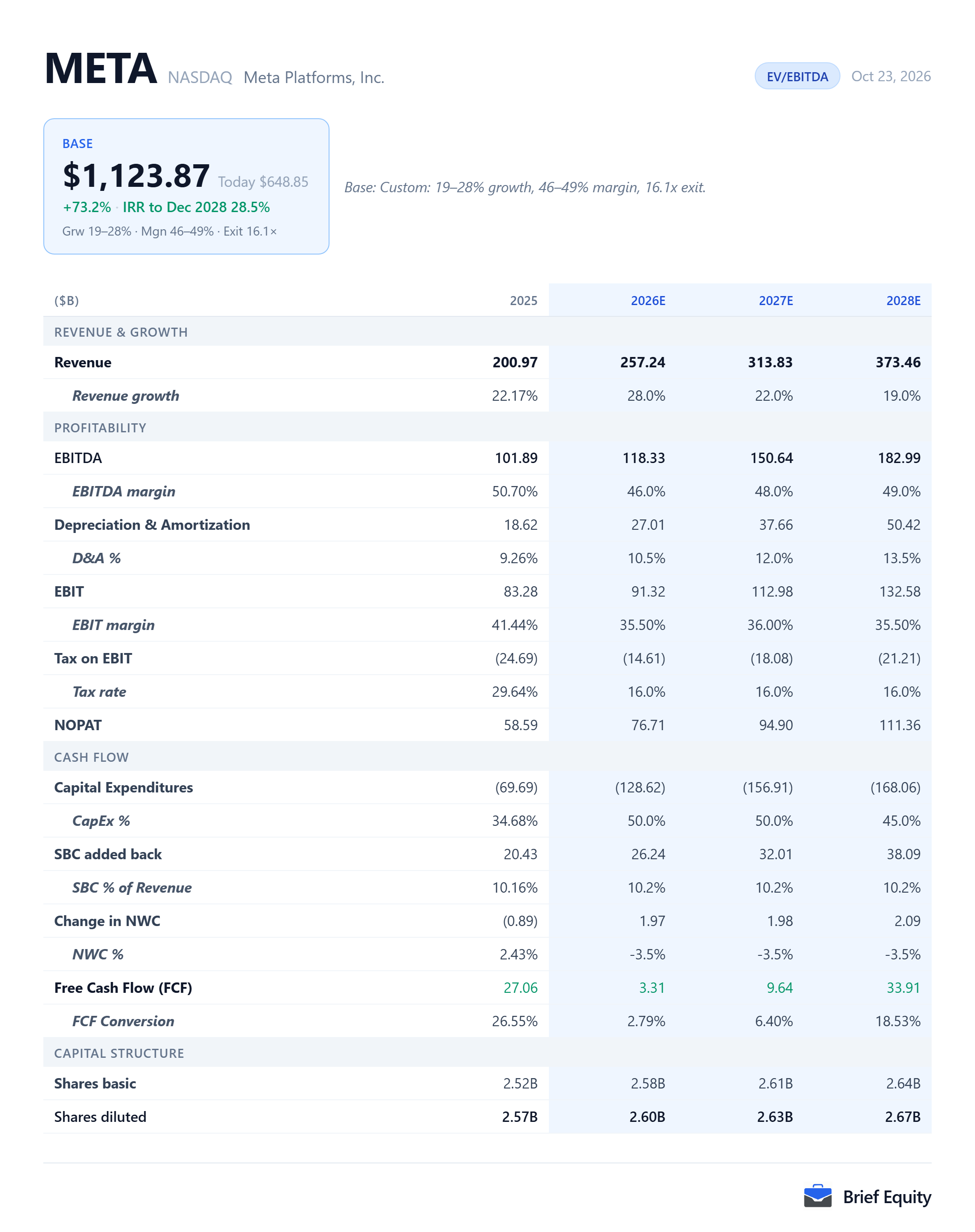Click 2027E tax value (18.08)
Image resolution: width=975 pixels, height=1232 pixels.
point(772,658)
